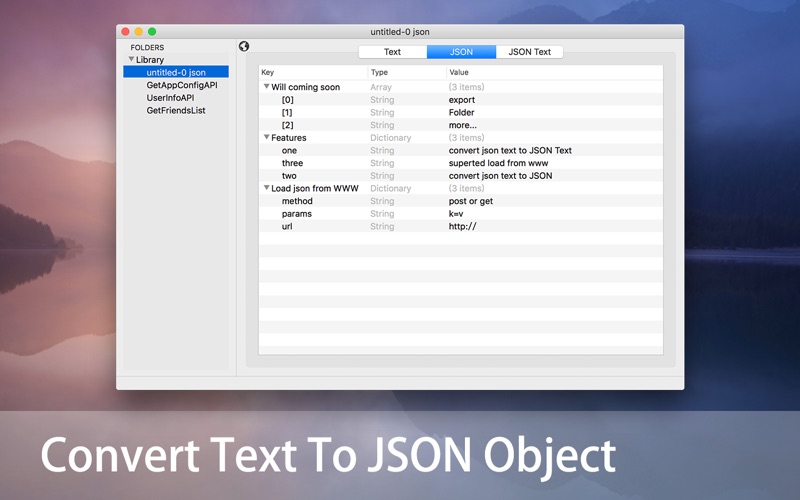
Task: Click the yellow minimize window button
Action: point(139,32)
